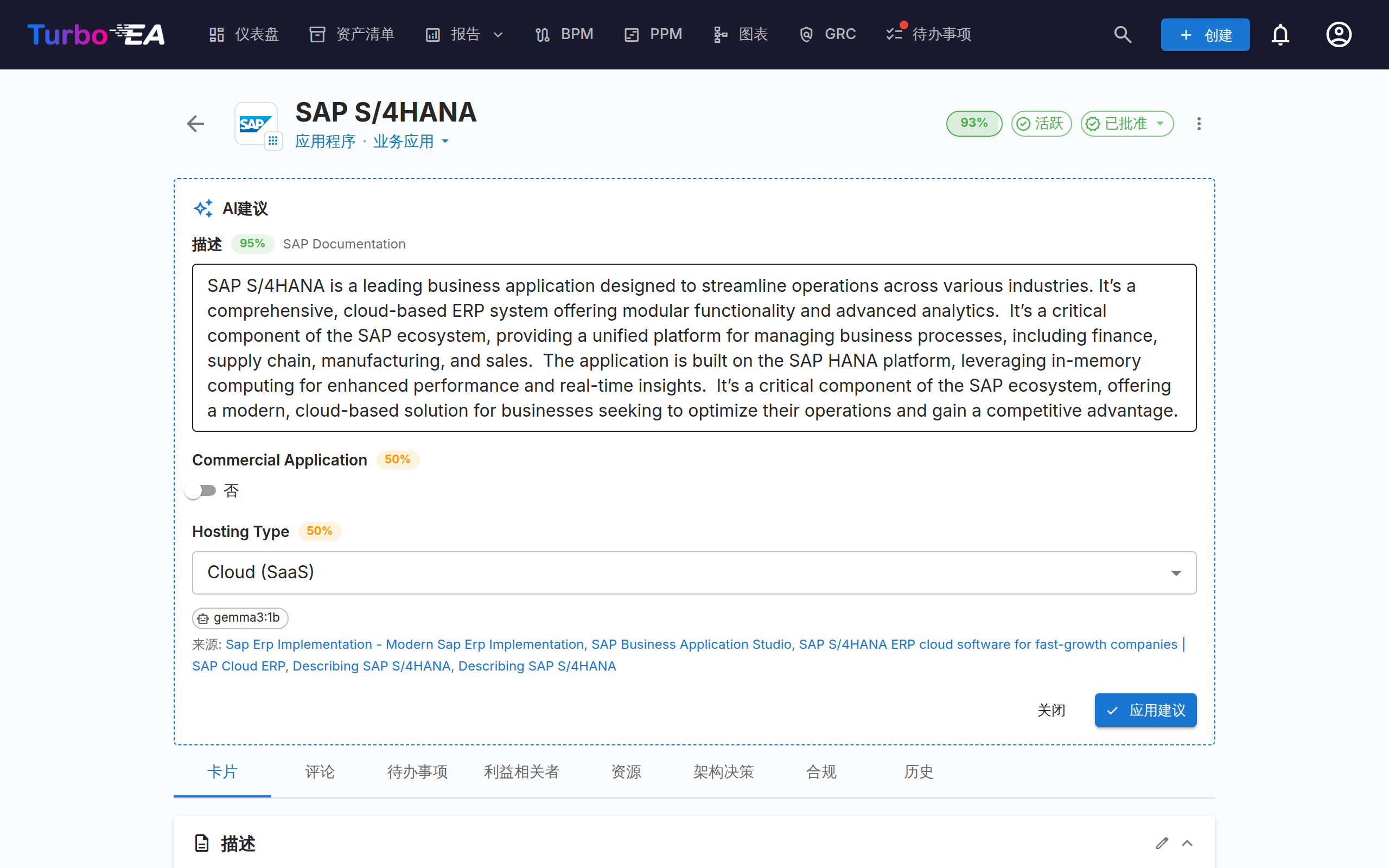Edit the 描述 section with pencil icon
Viewport: 1389px width, 868px height.
point(1162,843)
